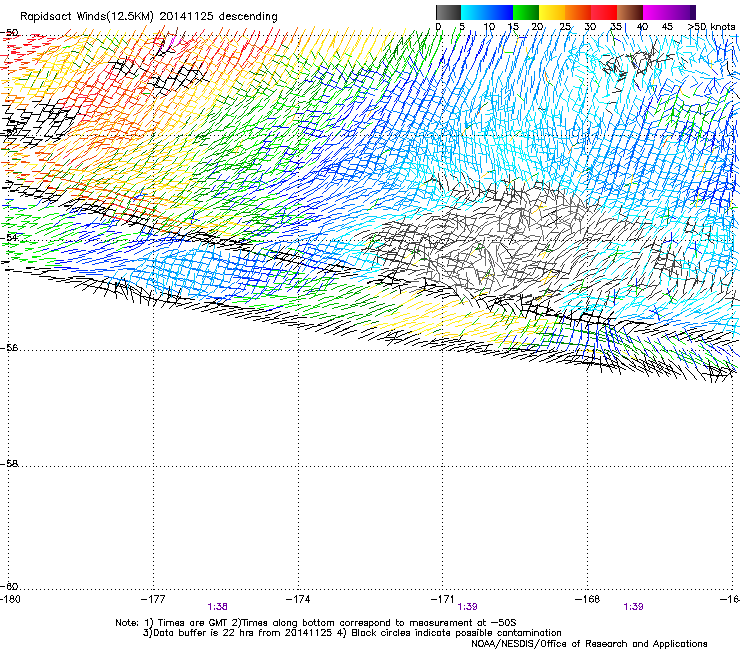Click the gray 0-5 knots legend segment
This screenshot has height=650, width=740.
click(x=448, y=12)
